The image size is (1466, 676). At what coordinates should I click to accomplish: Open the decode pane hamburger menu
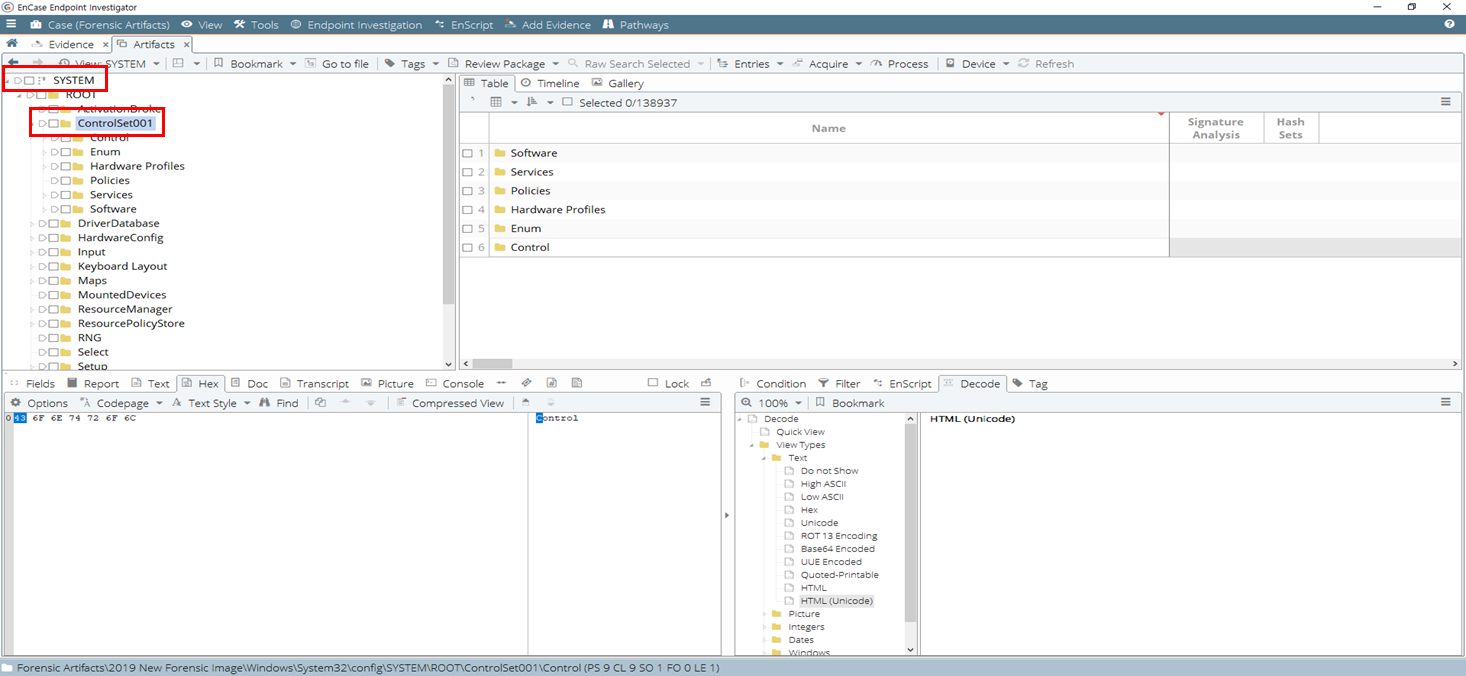pyautogui.click(x=1445, y=402)
